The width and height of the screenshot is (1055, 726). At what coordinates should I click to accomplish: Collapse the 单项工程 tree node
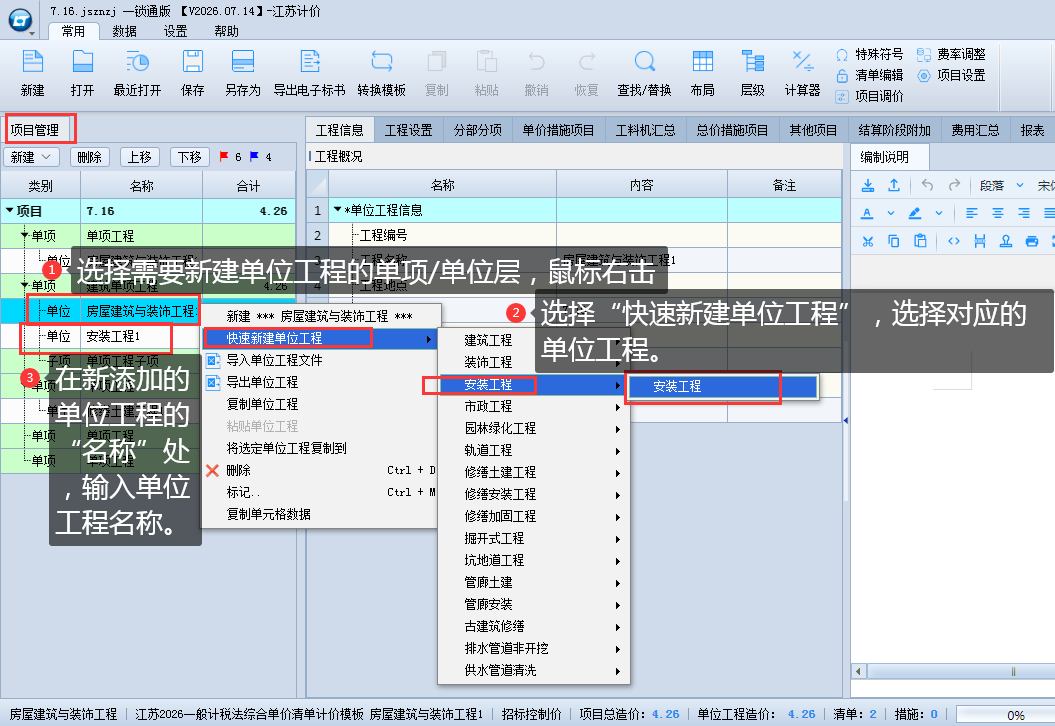tap(24, 235)
